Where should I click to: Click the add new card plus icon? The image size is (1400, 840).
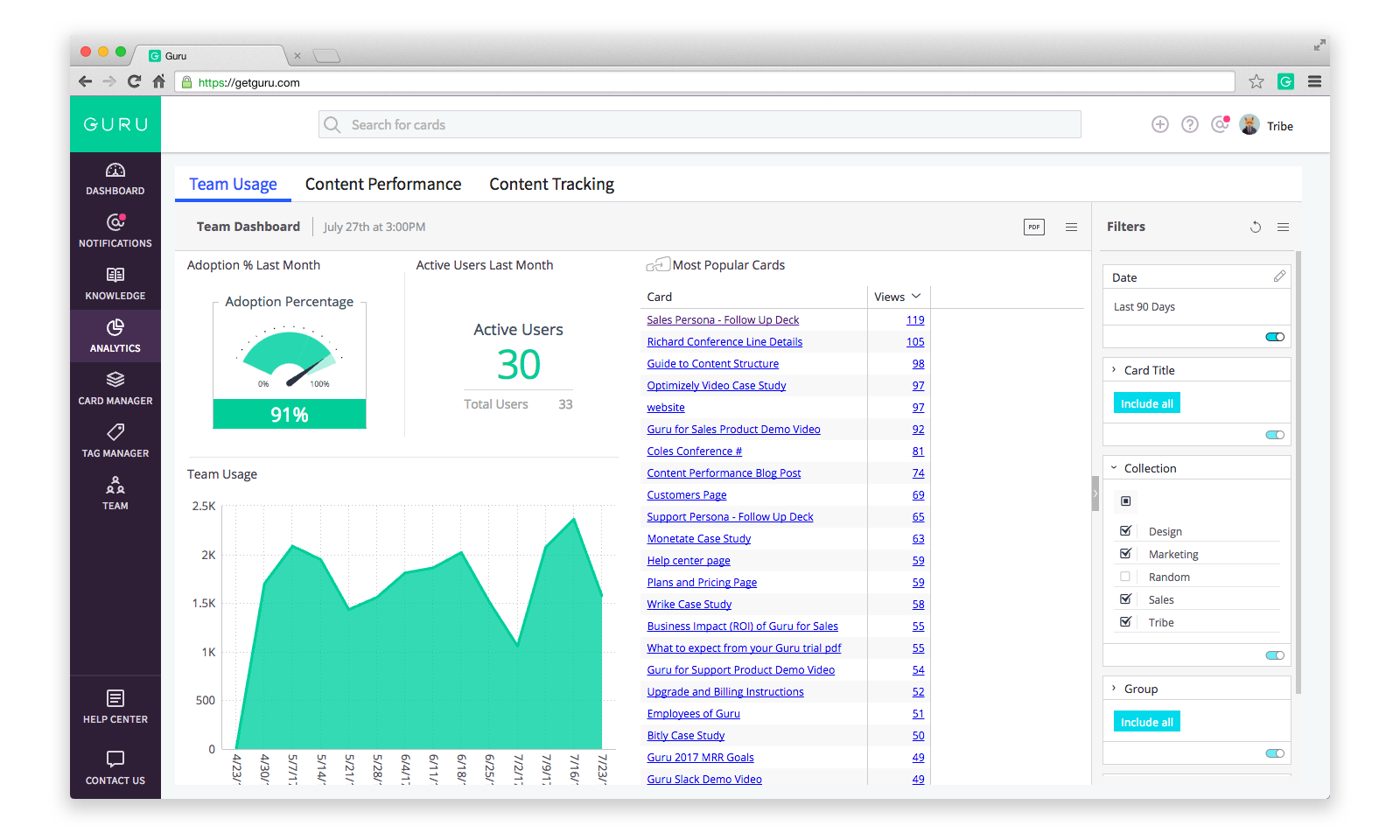point(1160,125)
